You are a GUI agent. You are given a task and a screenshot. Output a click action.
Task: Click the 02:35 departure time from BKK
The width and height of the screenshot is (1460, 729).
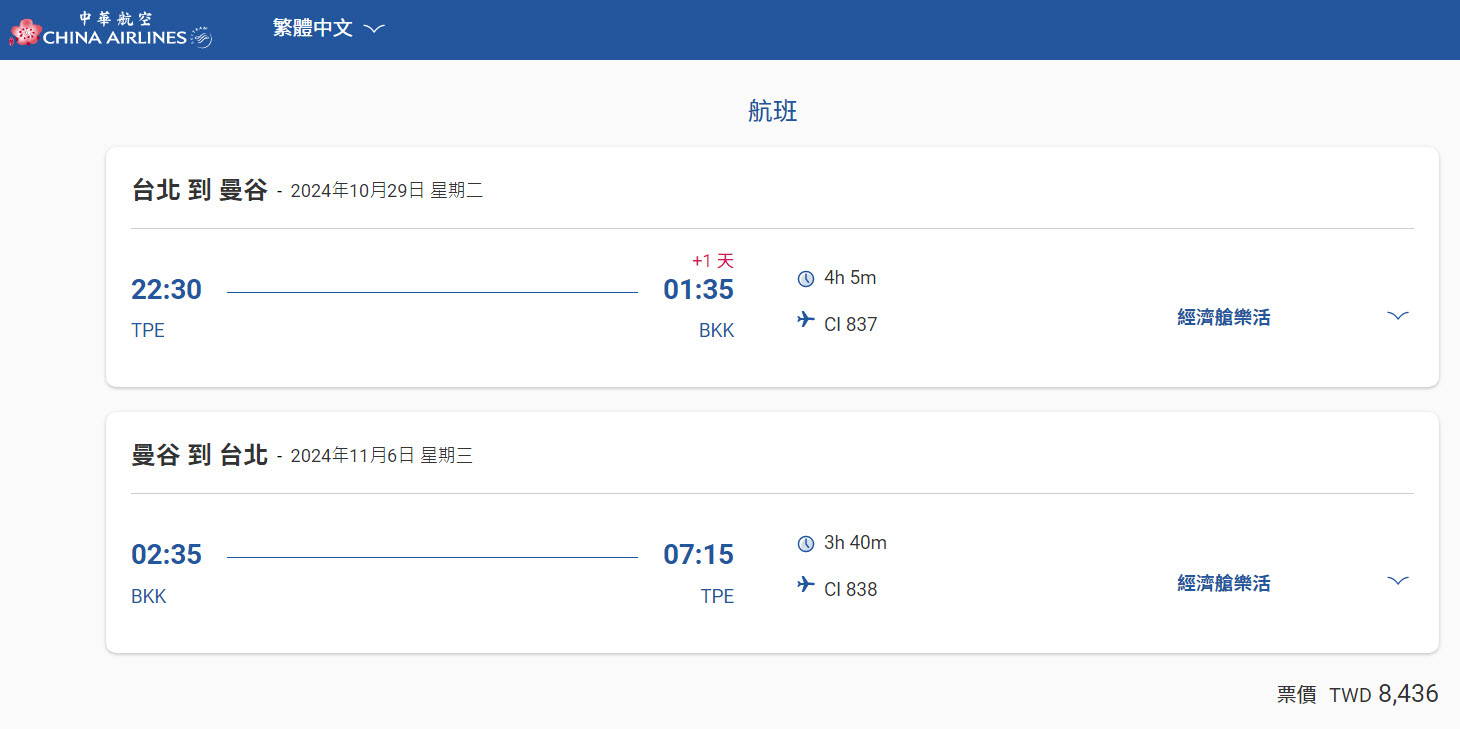coord(166,555)
